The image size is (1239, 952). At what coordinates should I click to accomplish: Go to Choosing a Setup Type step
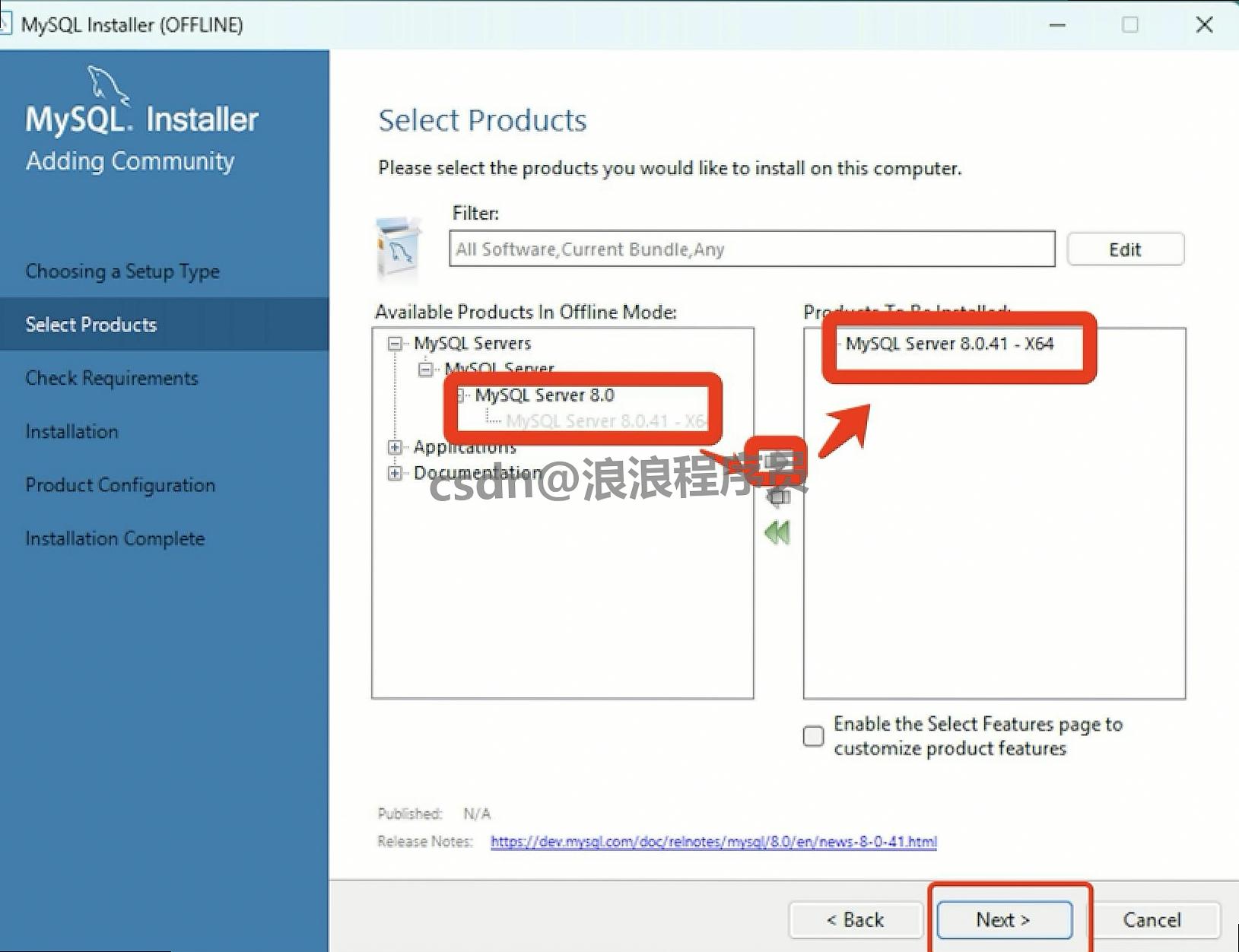(x=122, y=271)
